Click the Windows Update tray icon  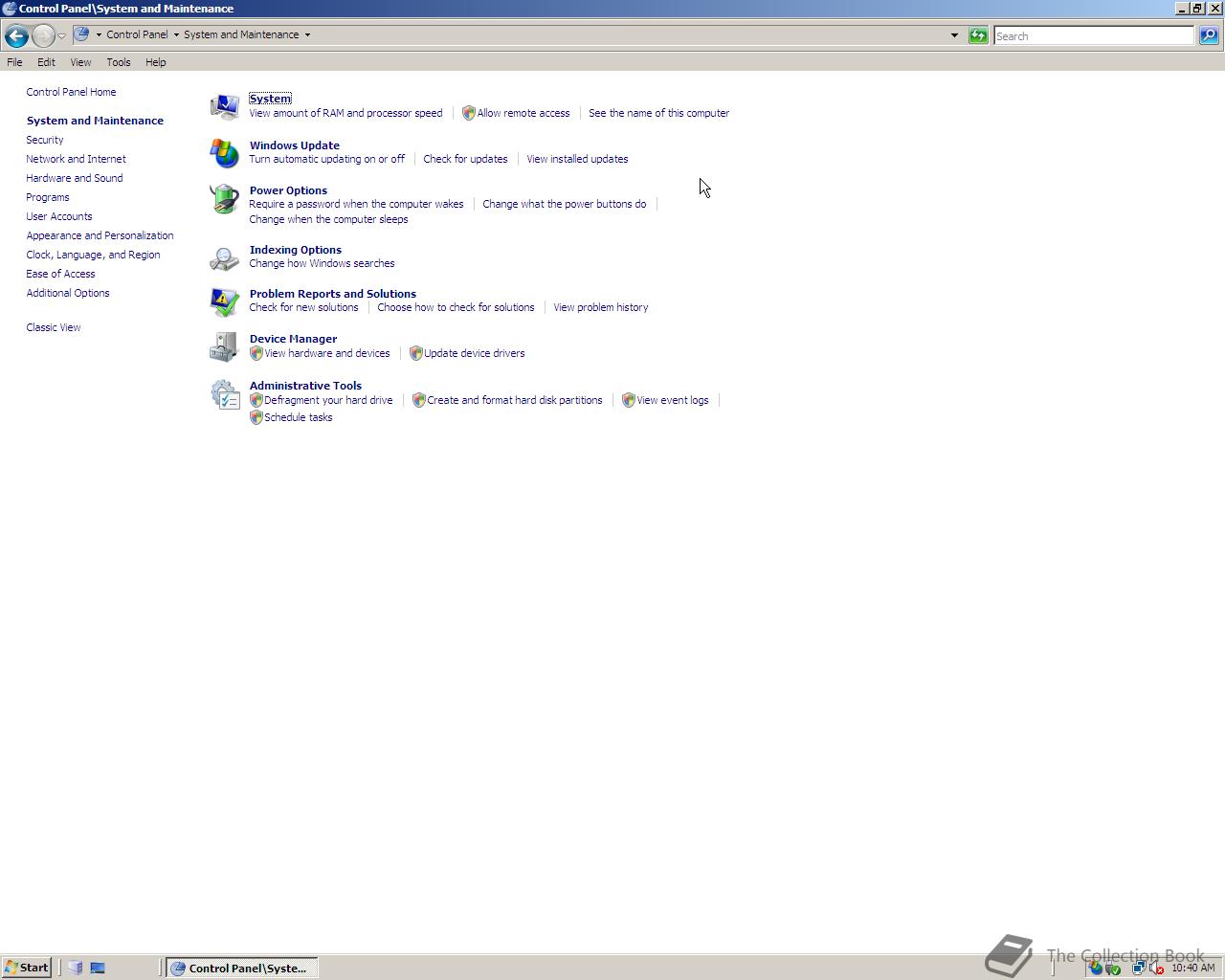coord(1096,969)
